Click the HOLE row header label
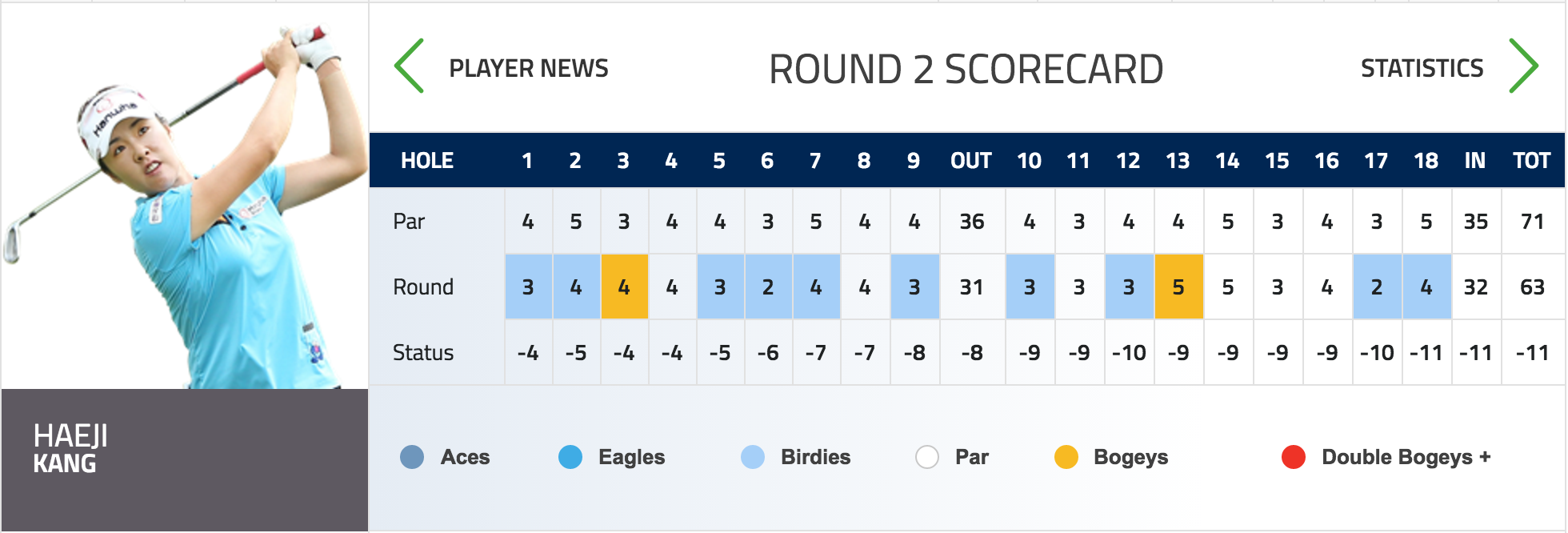The width and height of the screenshot is (1568, 533). pyautogui.click(x=427, y=161)
